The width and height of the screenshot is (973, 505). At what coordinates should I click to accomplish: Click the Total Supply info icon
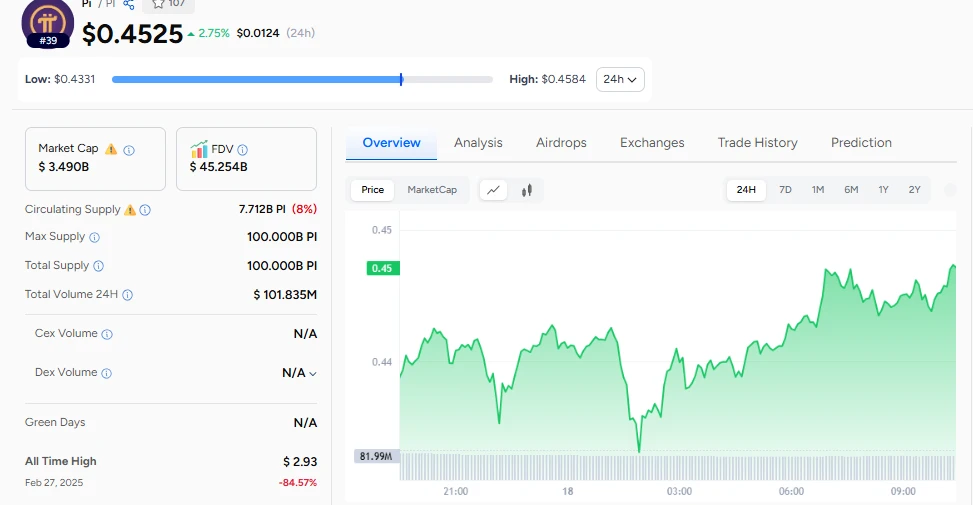tap(99, 266)
